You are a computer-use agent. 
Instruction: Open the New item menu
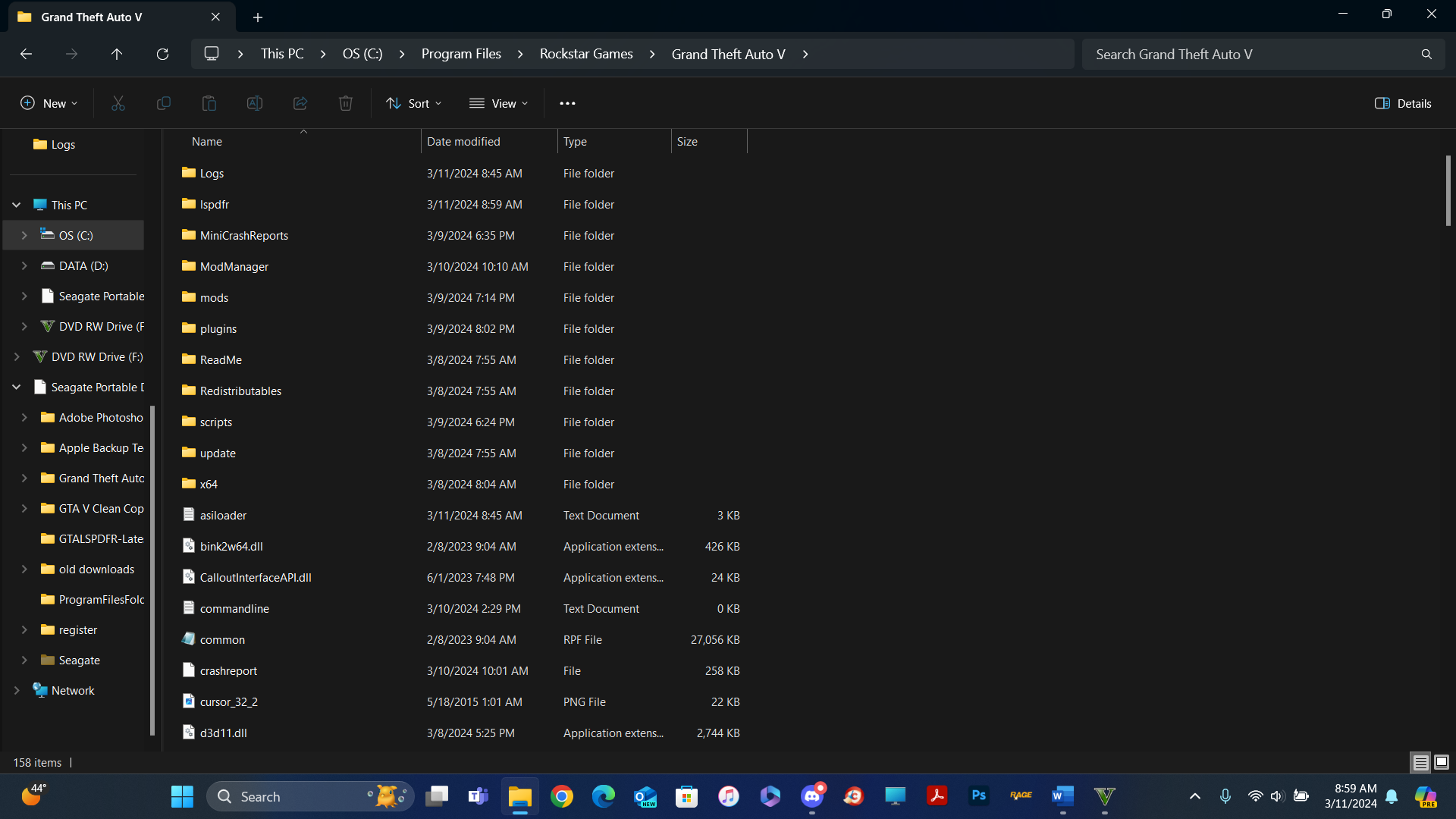pyautogui.click(x=49, y=103)
